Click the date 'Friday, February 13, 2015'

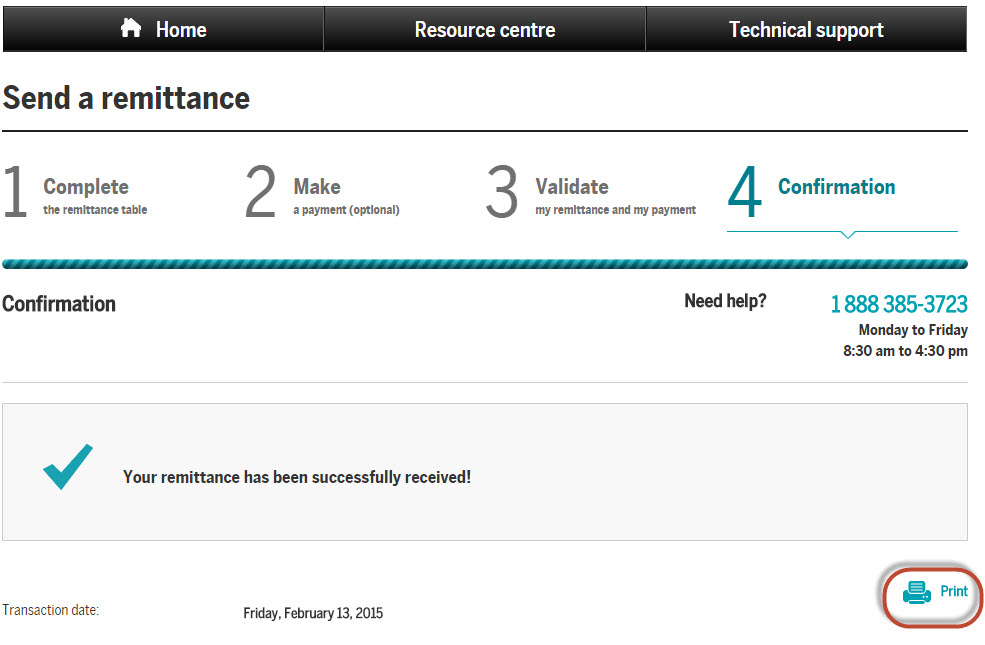point(313,613)
